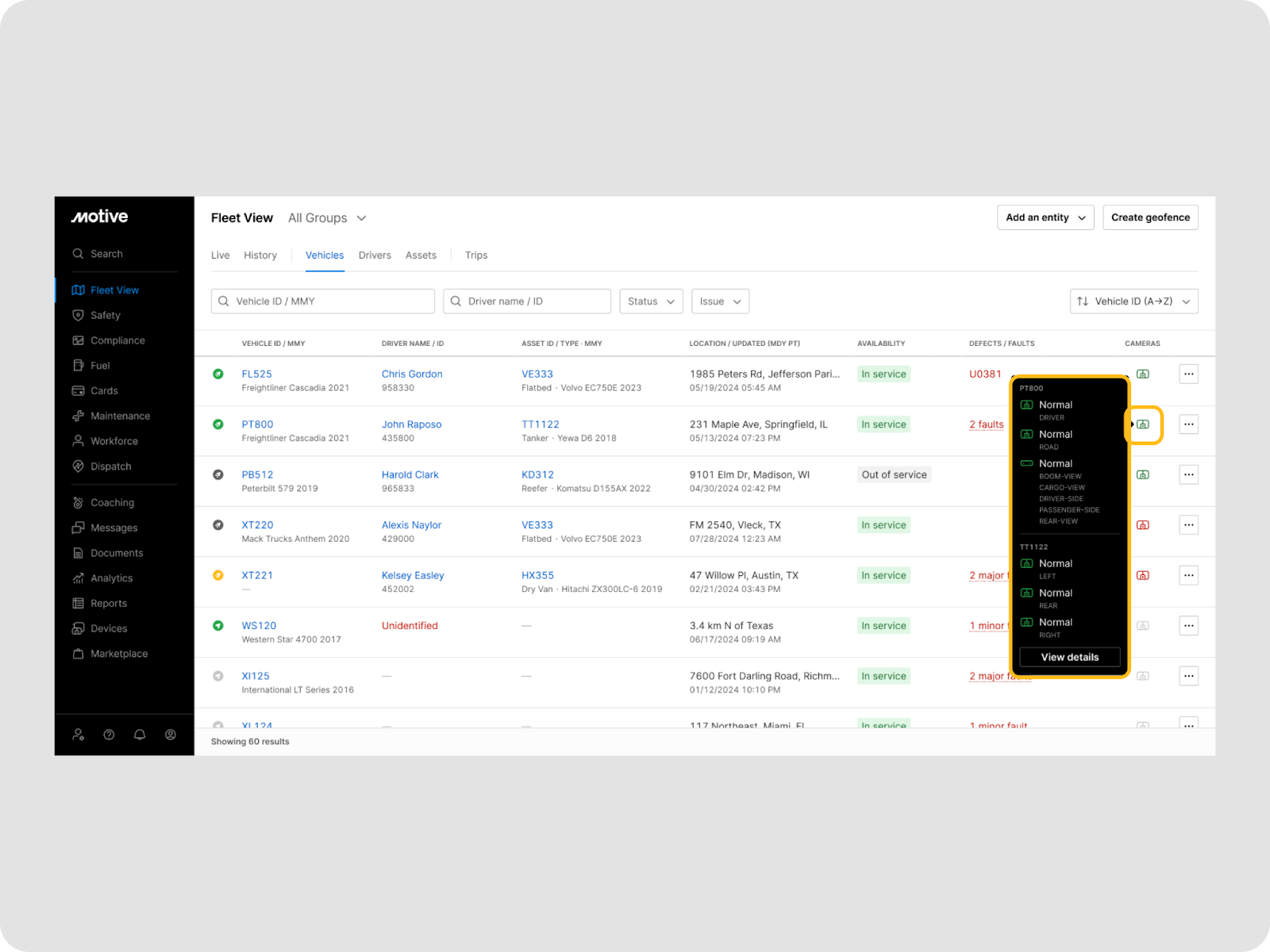The image size is (1270, 952).
Task: Open vehicle PT800 link
Action: point(257,424)
